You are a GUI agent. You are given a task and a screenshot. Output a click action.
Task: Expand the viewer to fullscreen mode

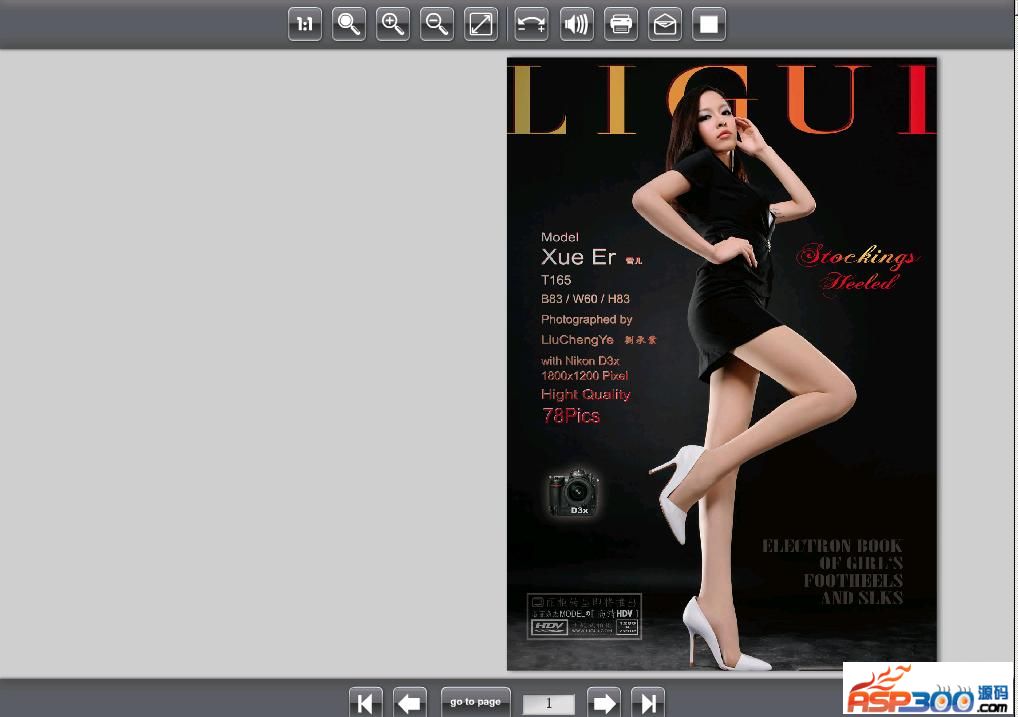click(481, 24)
